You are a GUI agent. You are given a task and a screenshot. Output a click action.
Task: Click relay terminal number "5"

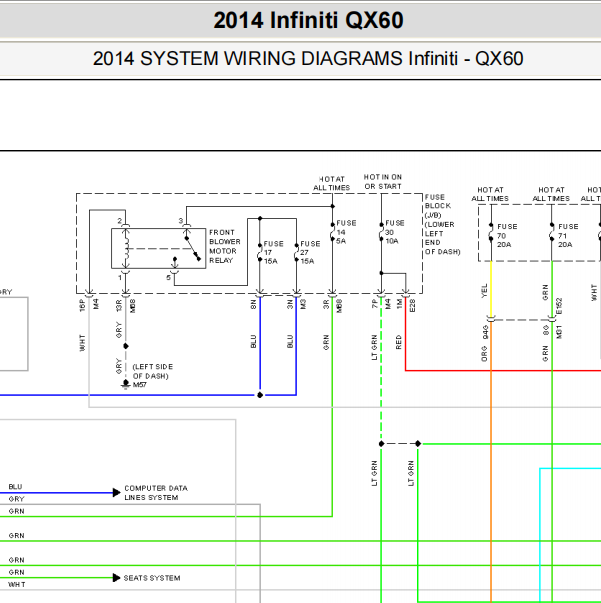click(x=168, y=277)
